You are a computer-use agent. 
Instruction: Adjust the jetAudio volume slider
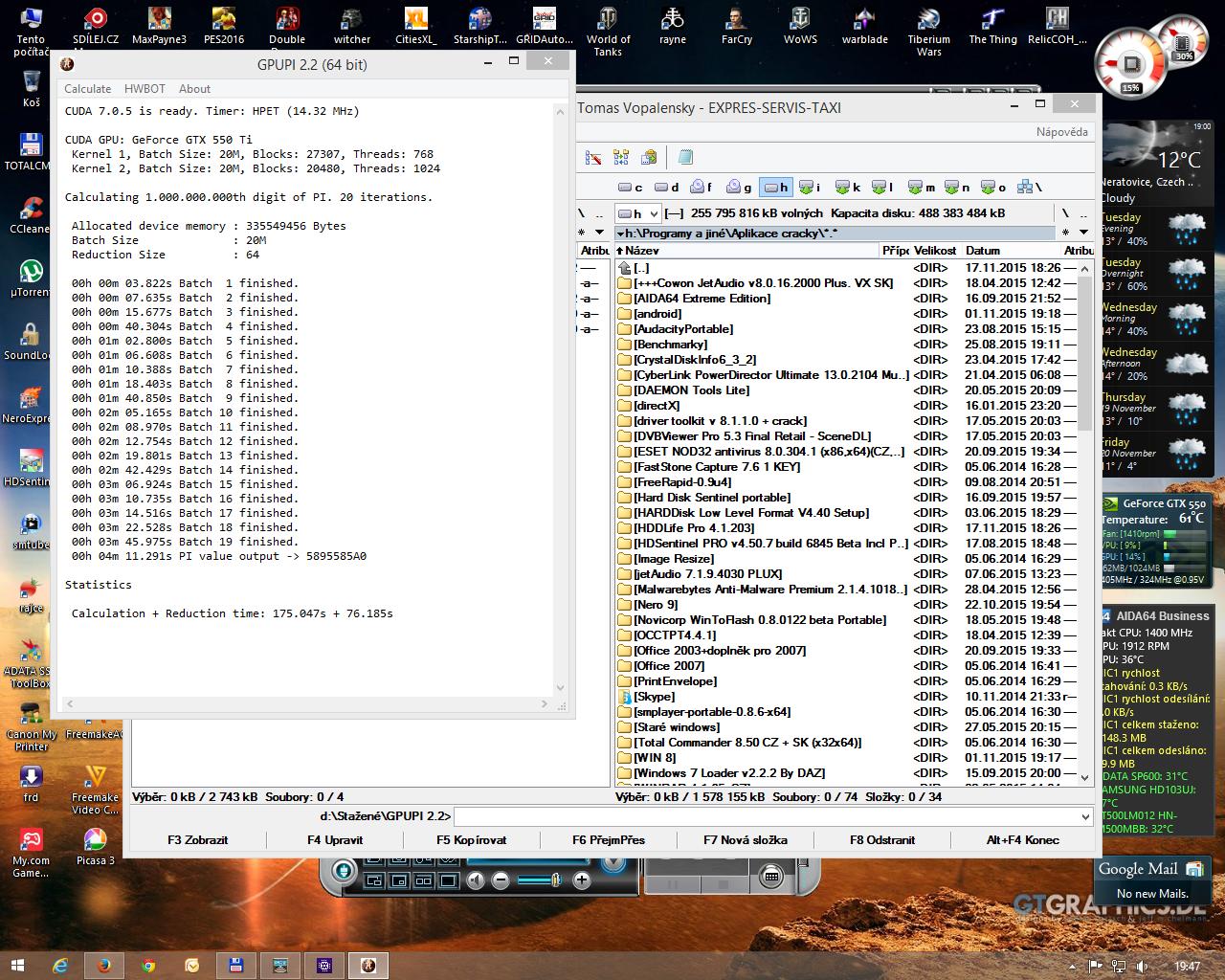tap(541, 880)
